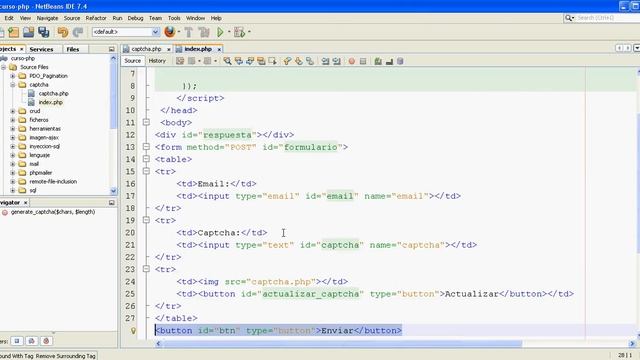Open the Debug menu
The image size is (640, 360).
pos(136,18)
